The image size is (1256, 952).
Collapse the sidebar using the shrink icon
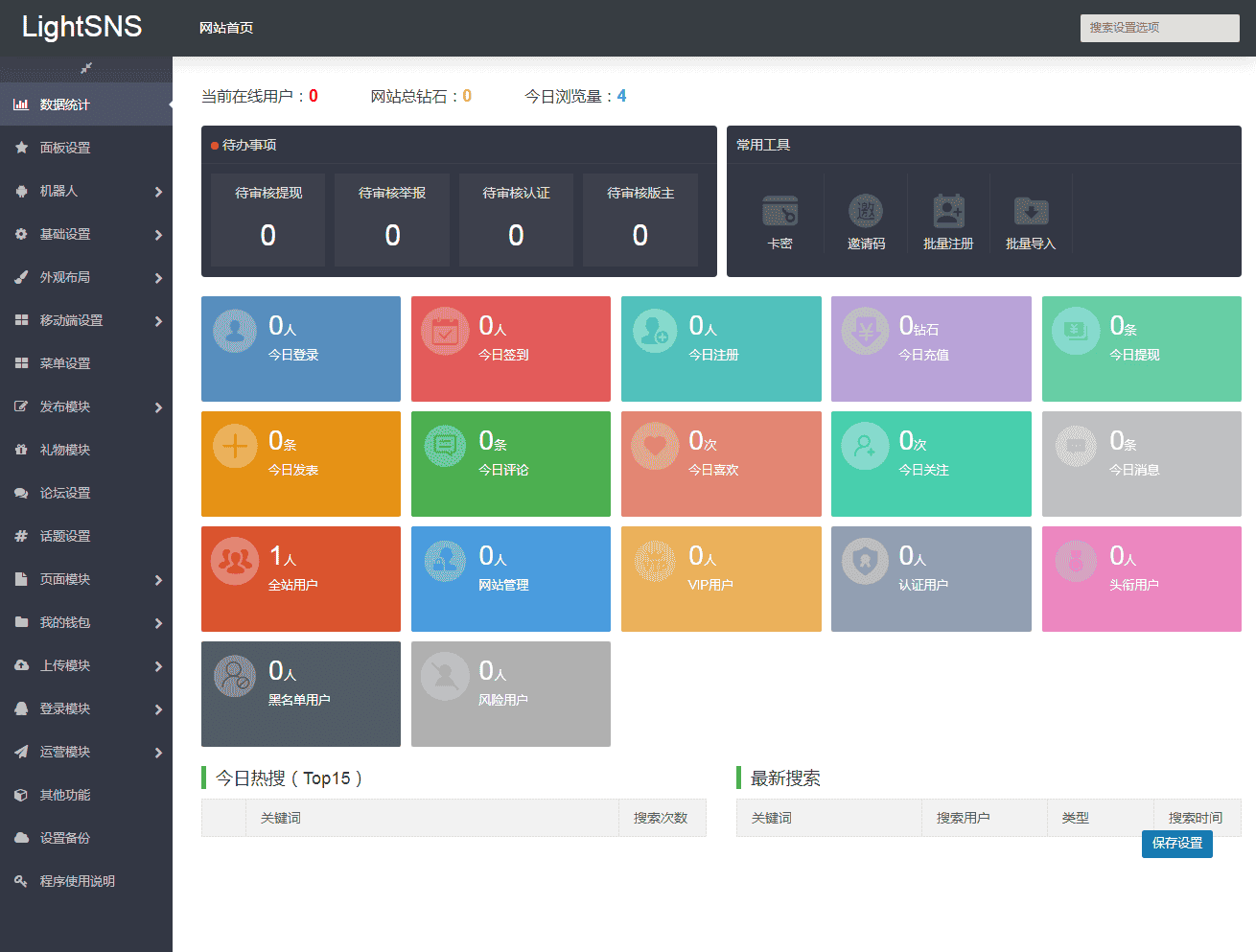click(86, 68)
